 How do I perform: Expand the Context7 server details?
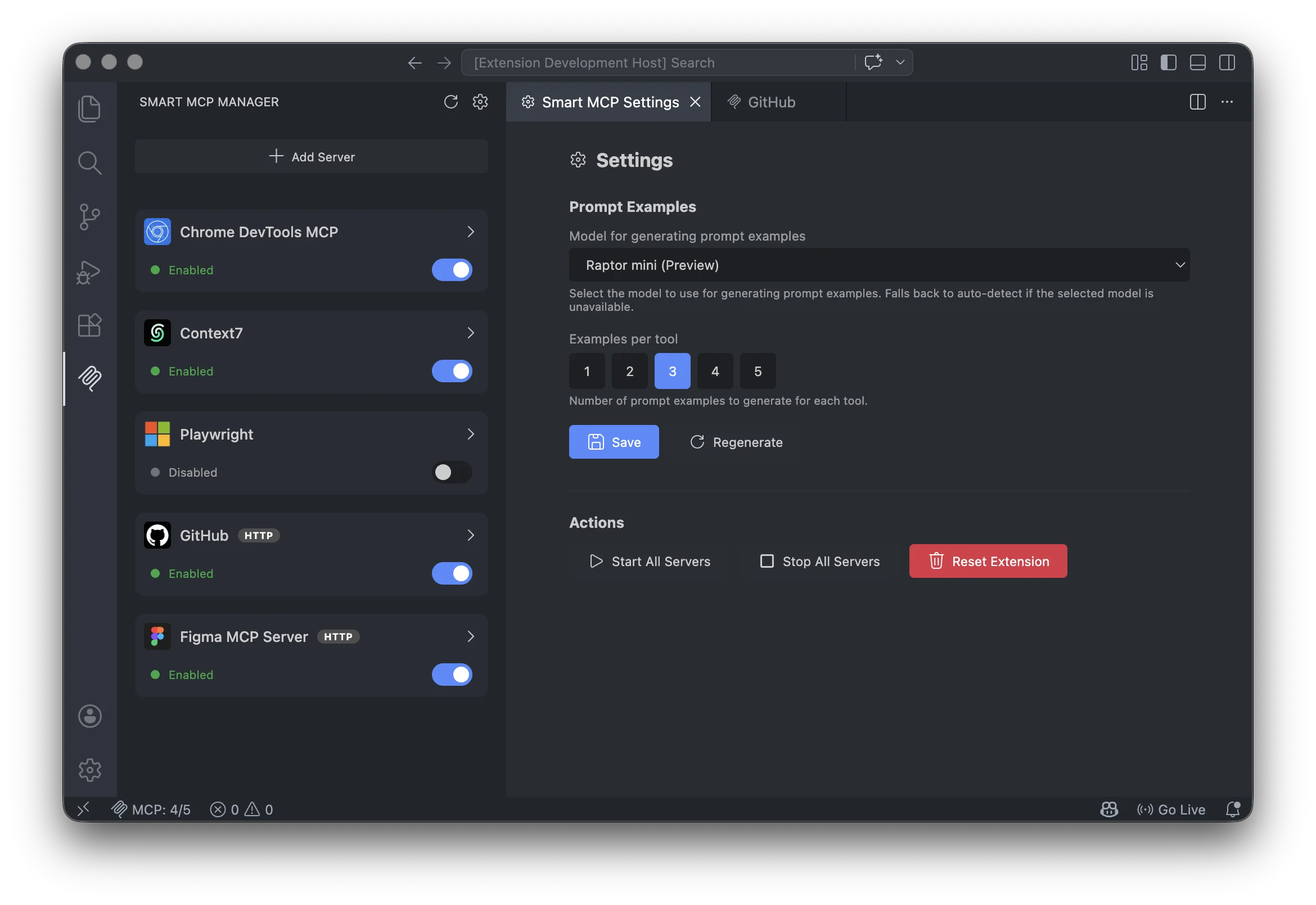coord(470,333)
